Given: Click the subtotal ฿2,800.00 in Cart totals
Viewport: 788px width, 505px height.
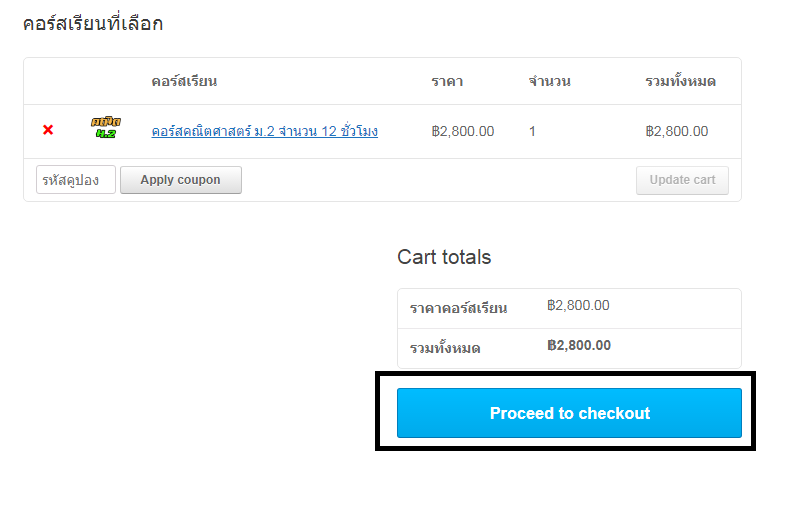Looking at the screenshot, I should pos(578,306).
